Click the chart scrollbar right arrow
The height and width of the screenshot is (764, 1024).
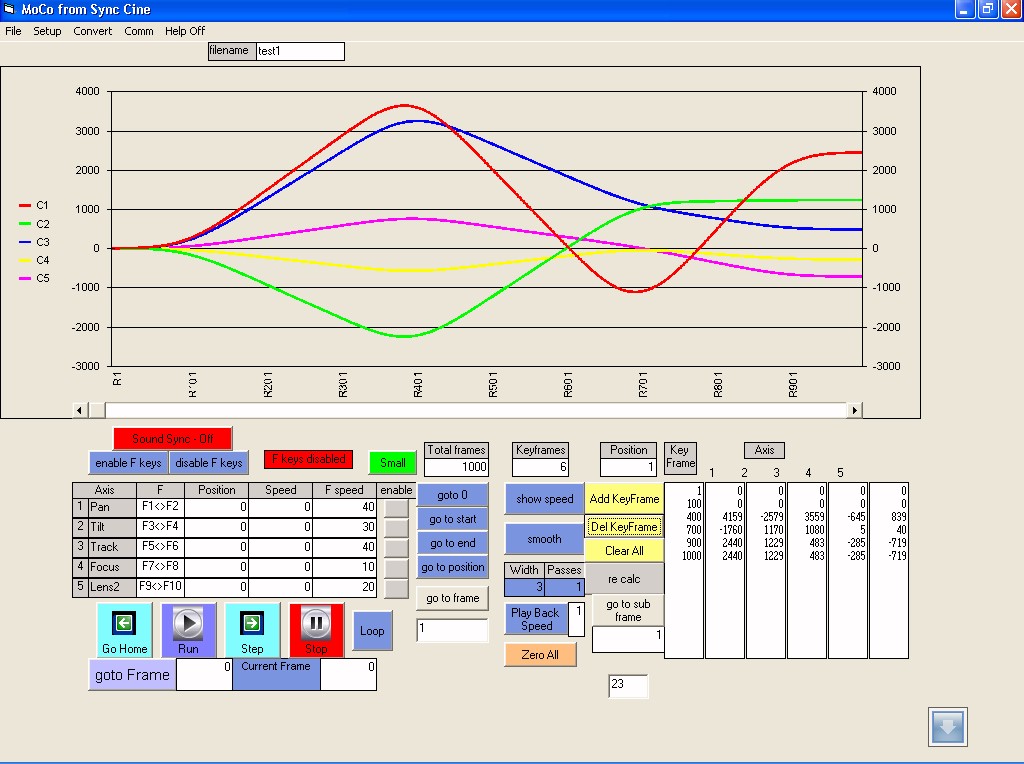tap(854, 410)
